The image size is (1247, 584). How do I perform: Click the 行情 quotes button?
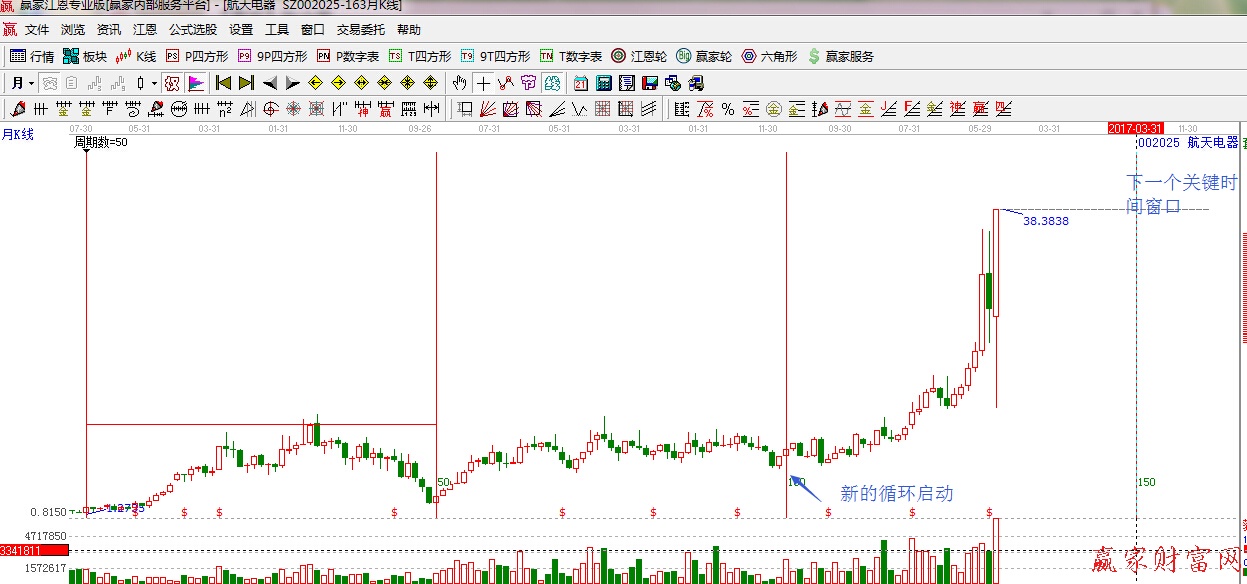tap(32, 57)
